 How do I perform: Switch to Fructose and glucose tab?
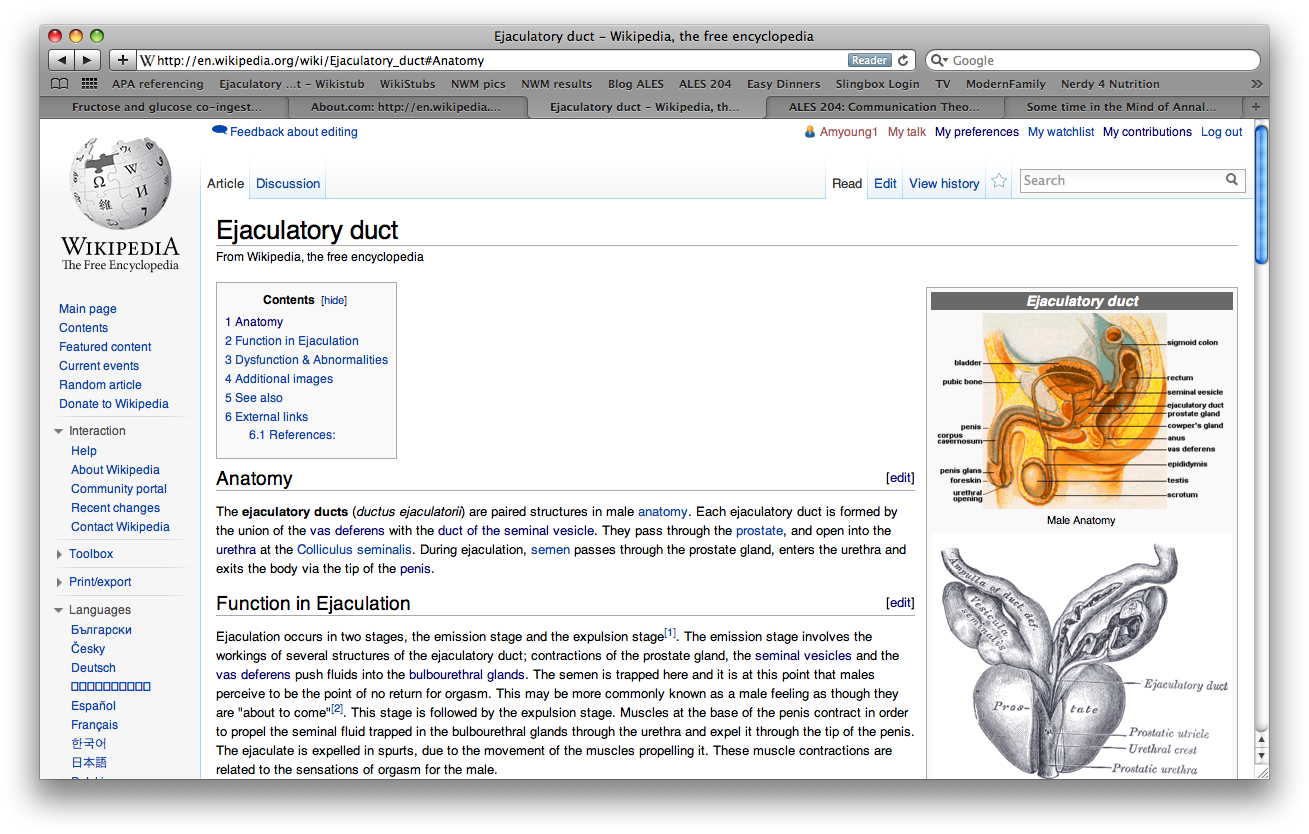pos(165,107)
